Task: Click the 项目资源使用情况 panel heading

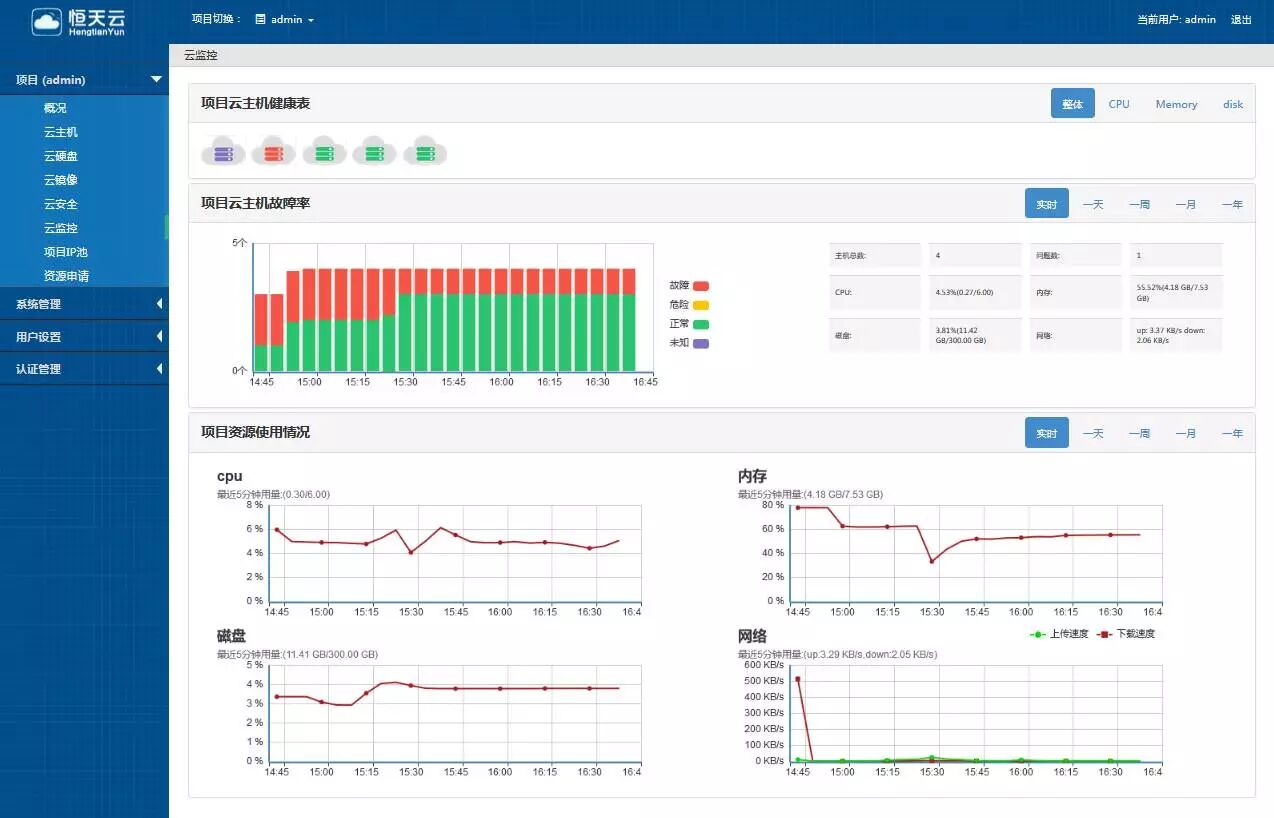Action: point(255,432)
